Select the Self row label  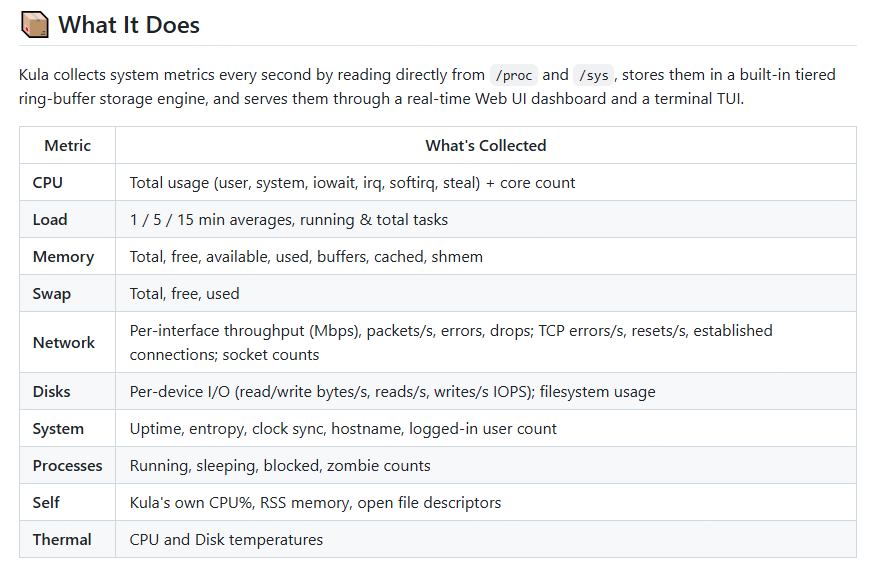click(46, 503)
